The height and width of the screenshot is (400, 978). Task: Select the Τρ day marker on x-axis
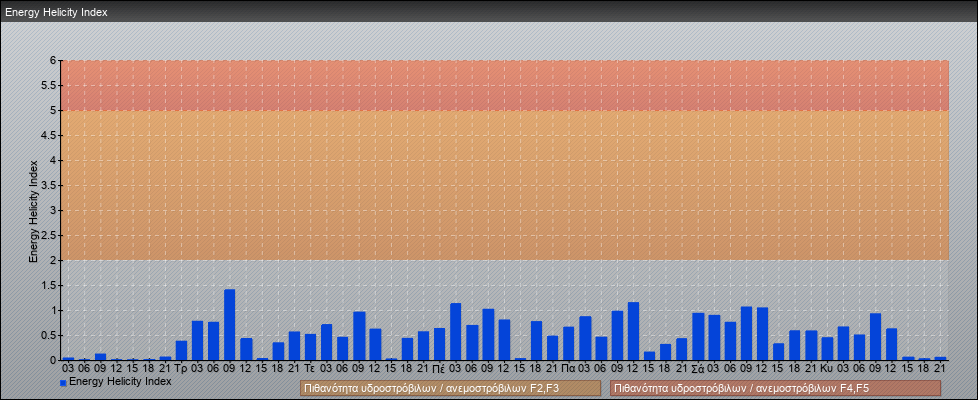pos(181,368)
